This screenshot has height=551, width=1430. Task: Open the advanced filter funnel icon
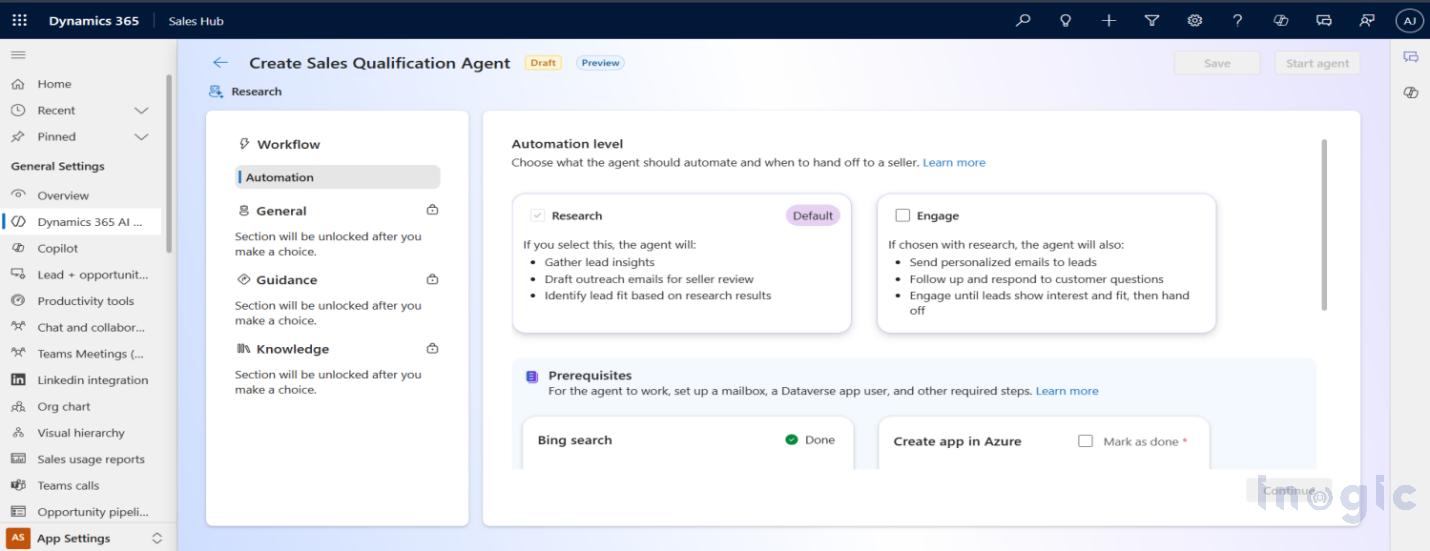(1151, 20)
